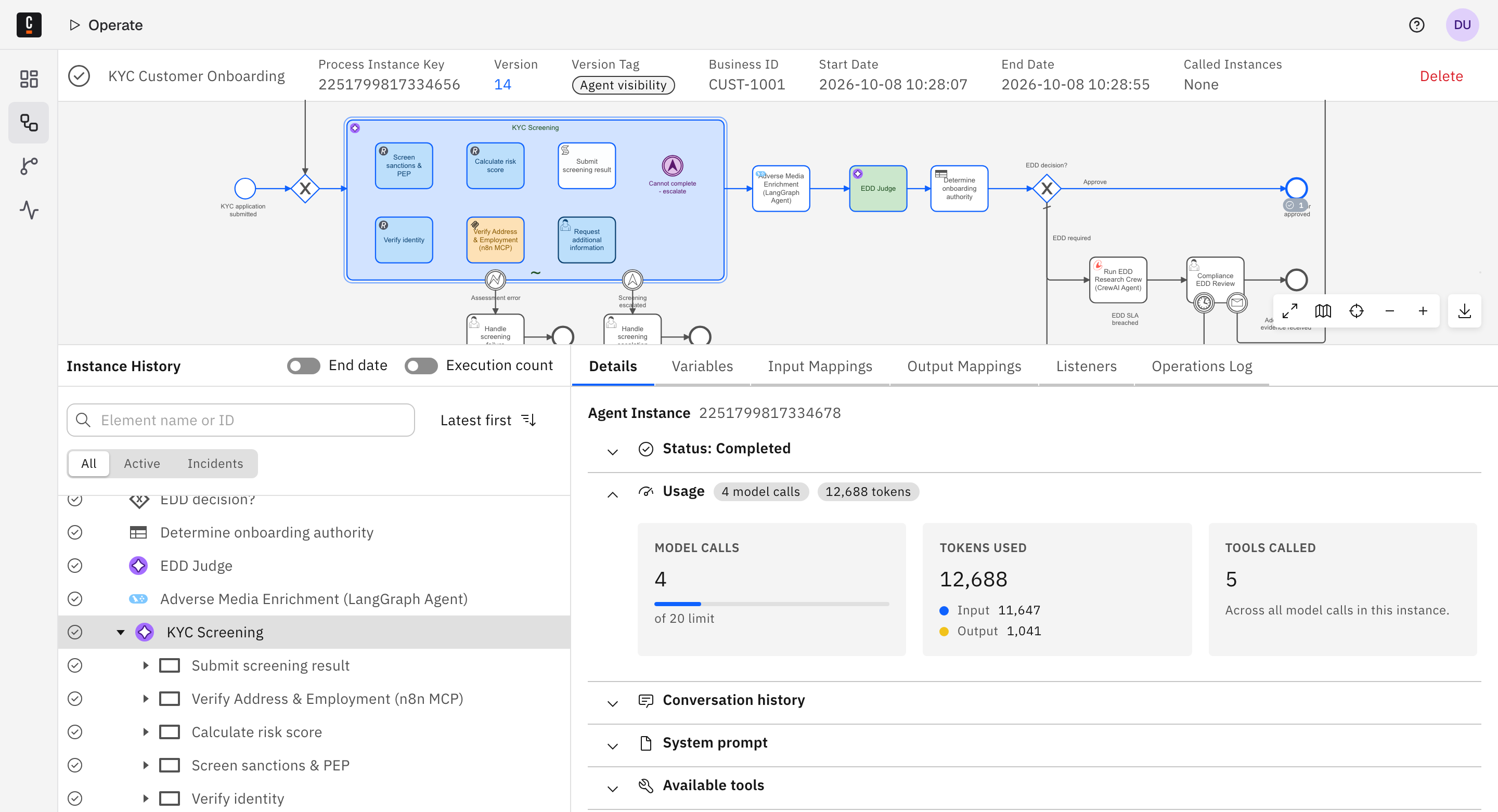Image resolution: width=1498 pixels, height=812 pixels.
Task: Select the Compliance EDD Review node
Action: pyautogui.click(x=1215, y=280)
